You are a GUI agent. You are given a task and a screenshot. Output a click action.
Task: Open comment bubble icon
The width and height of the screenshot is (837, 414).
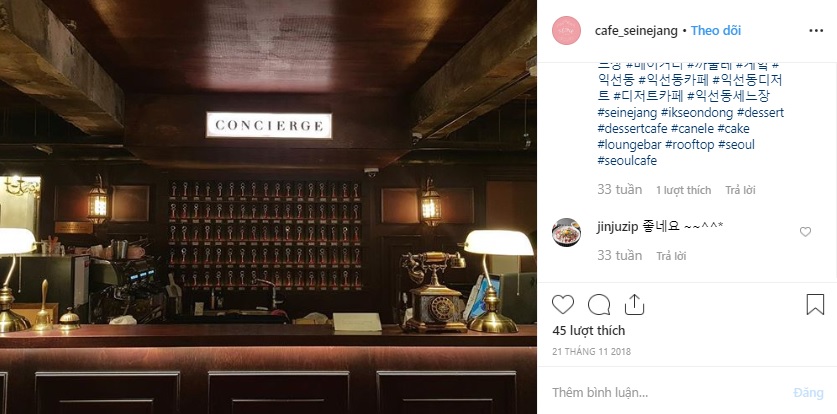point(599,305)
